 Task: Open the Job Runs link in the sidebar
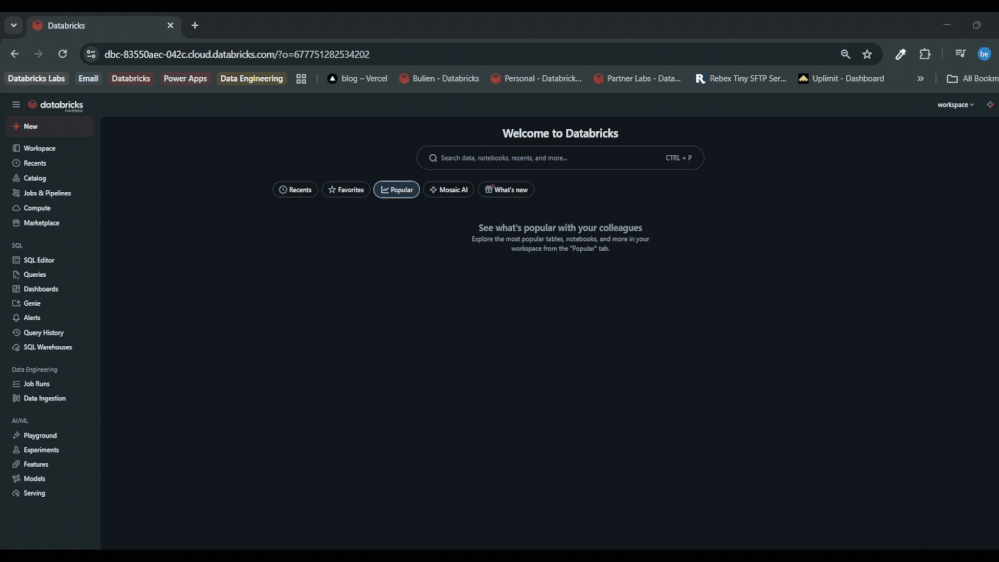pos(36,384)
